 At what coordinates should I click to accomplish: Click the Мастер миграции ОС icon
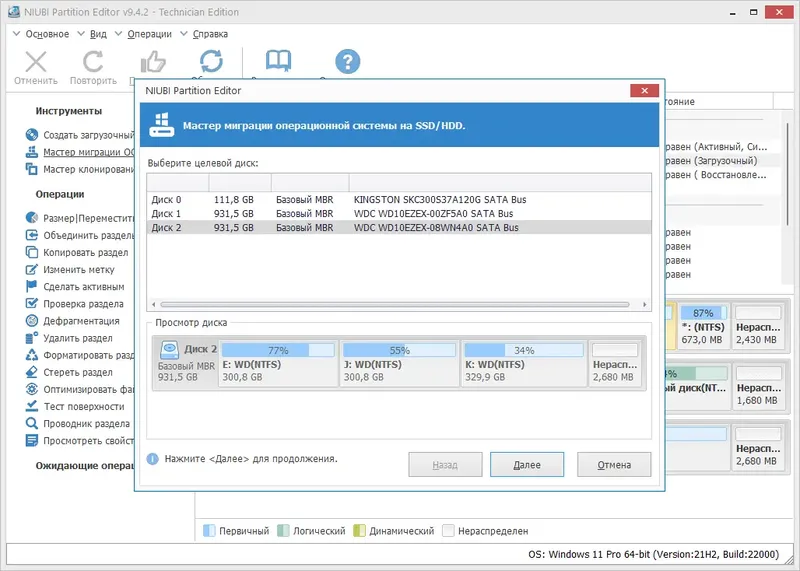(x=32, y=152)
